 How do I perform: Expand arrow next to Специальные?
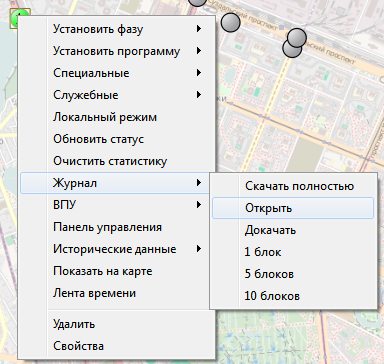tap(199, 73)
